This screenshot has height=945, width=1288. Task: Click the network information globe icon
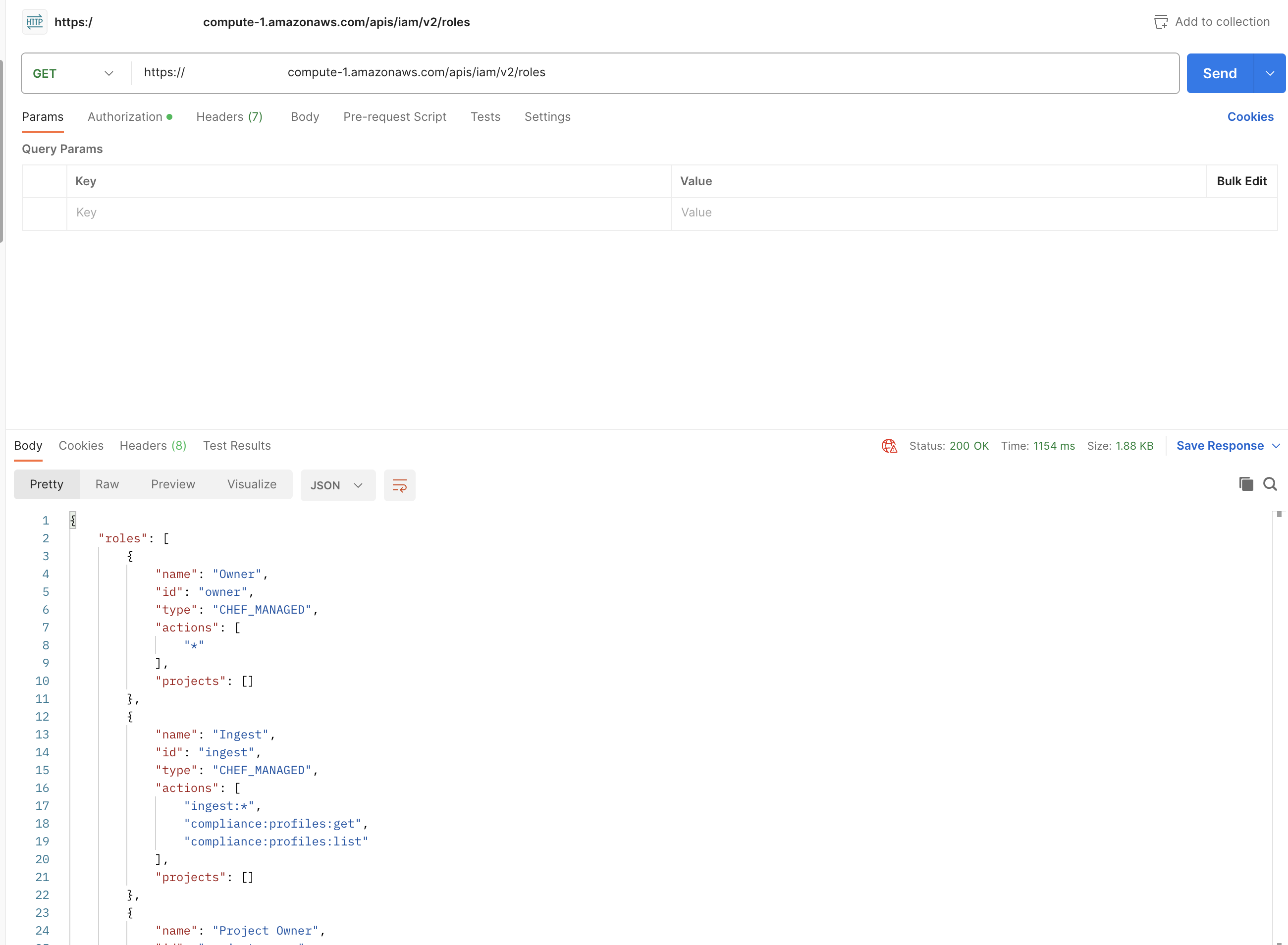pos(889,446)
